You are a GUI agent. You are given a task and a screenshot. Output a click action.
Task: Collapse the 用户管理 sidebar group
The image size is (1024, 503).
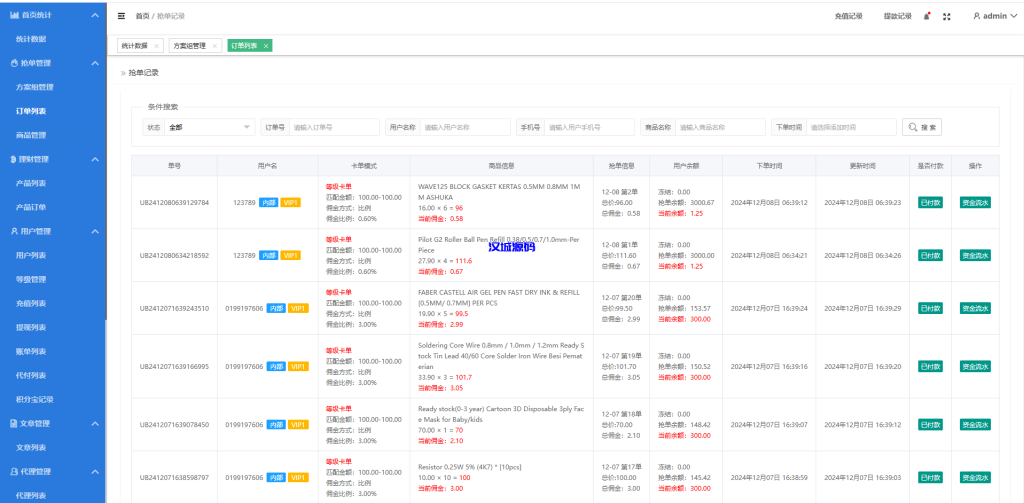click(94, 231)
